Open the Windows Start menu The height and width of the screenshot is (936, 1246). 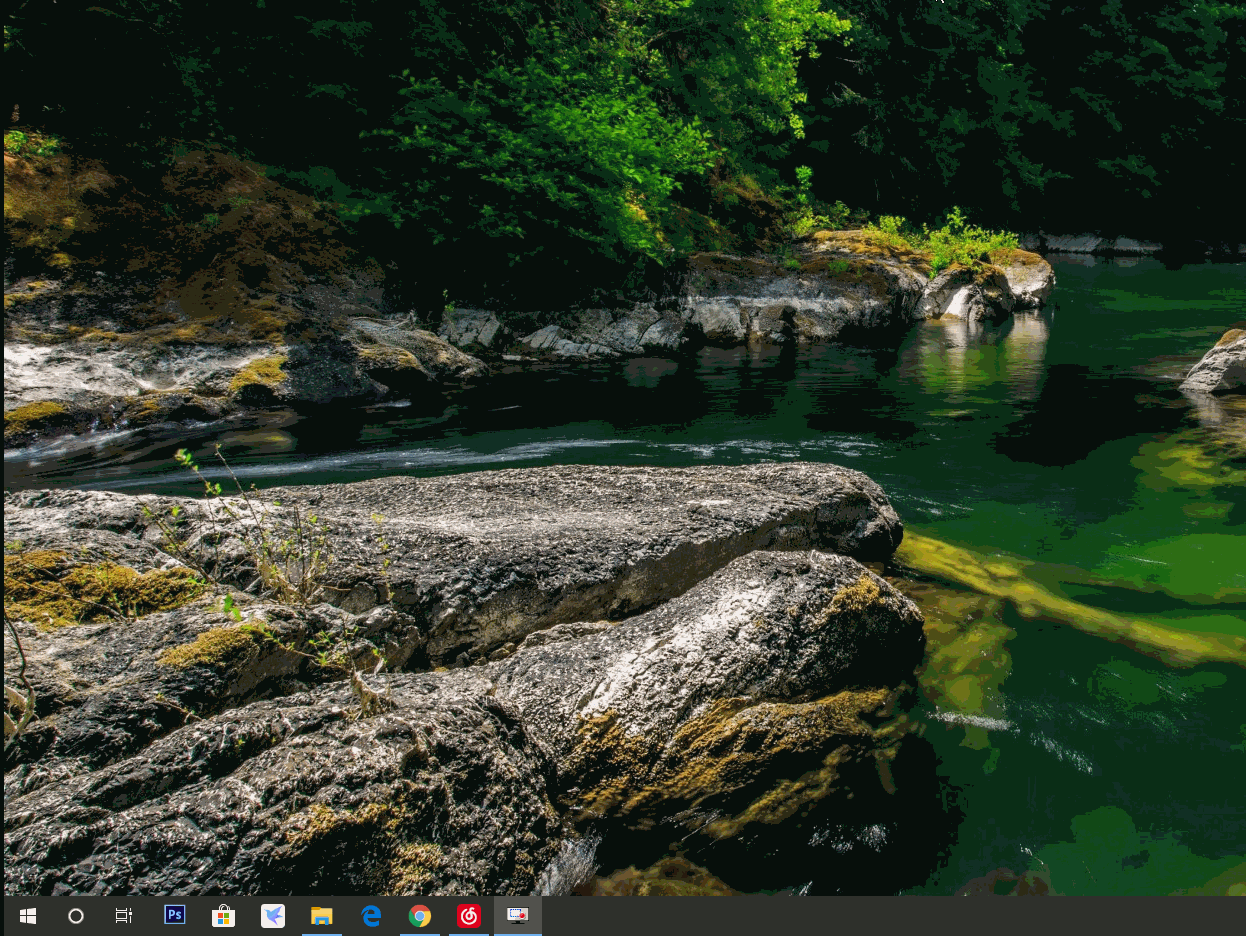[x=27, y=916]
